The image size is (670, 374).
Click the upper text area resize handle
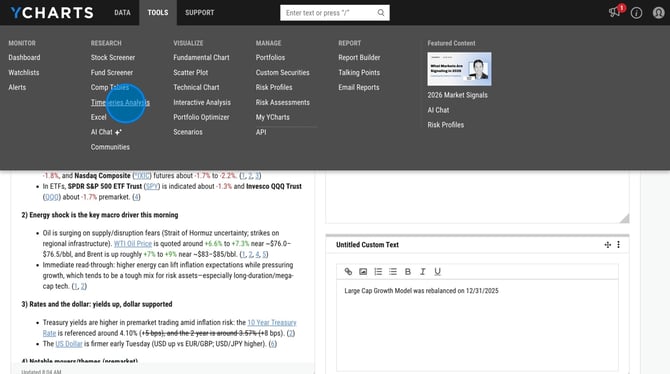[x=624, y=218]
